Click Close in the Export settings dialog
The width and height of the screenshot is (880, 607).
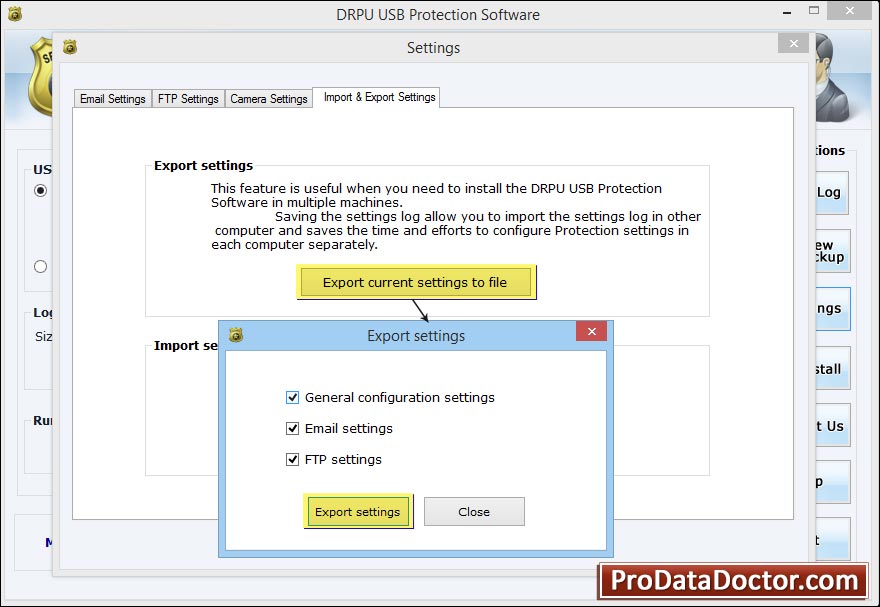(x=474, y=511)
